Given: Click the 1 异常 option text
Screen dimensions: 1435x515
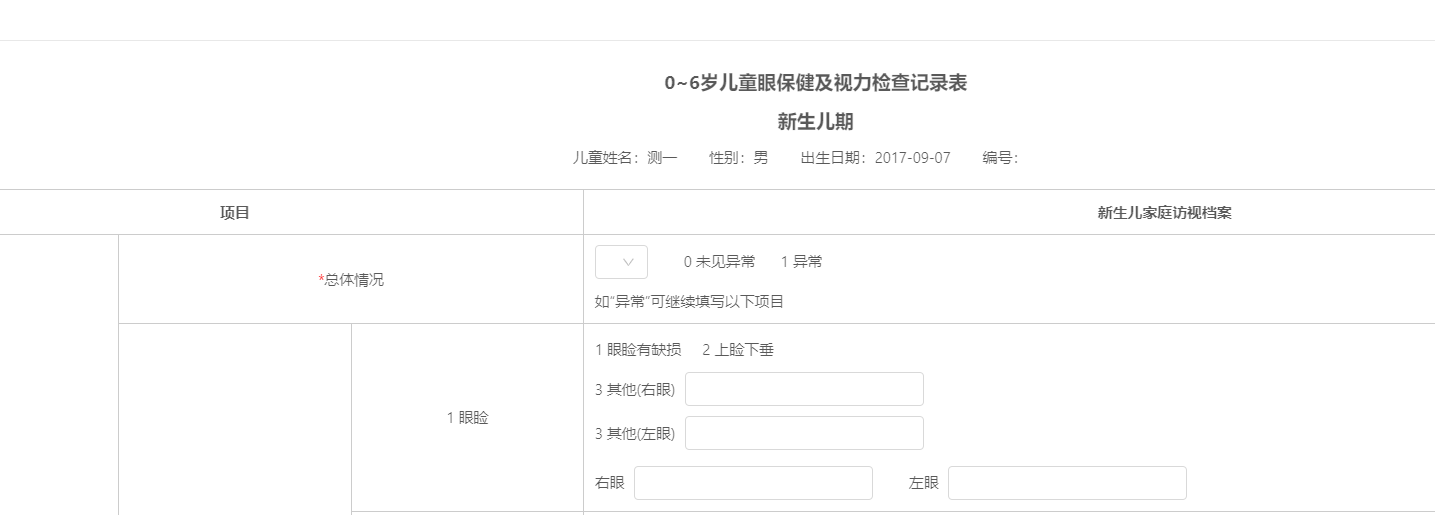Looking at the screenshot, I should [x=802, y=262].
